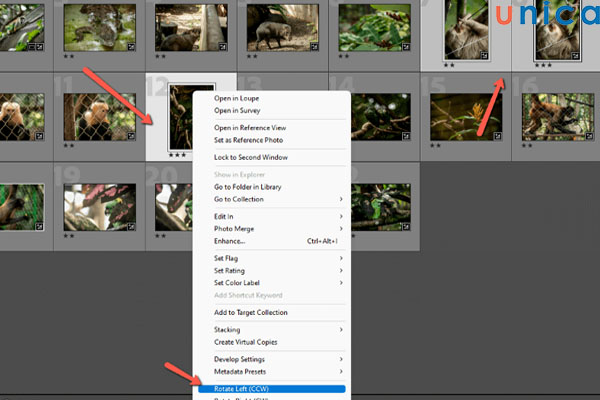The width and height of the screenshot is (600, 400).
Task: Expand the Stacking submenu
Action: (272, 330)
